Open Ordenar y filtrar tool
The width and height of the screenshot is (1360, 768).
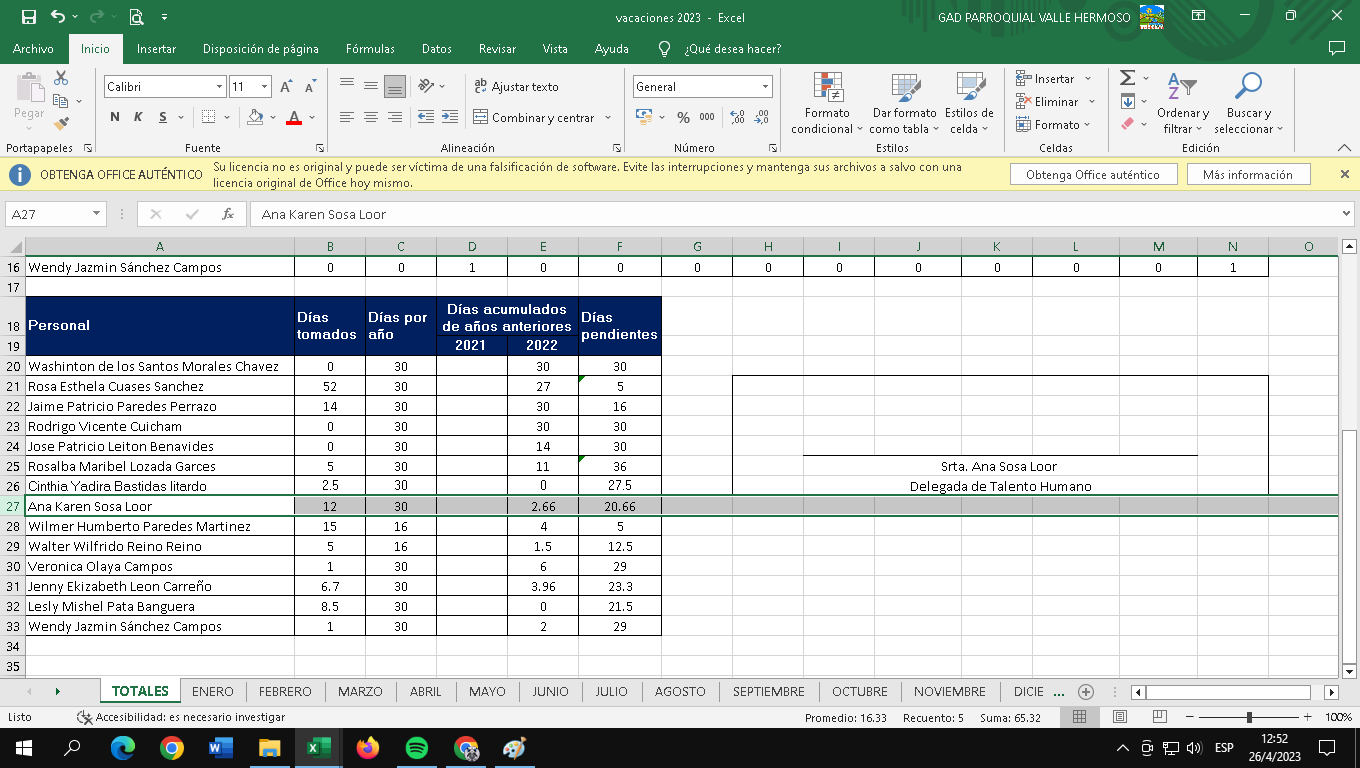1182,104
